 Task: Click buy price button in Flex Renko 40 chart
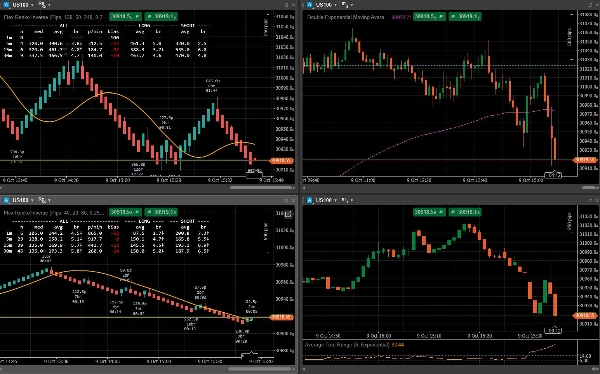[x=161, y=212]
